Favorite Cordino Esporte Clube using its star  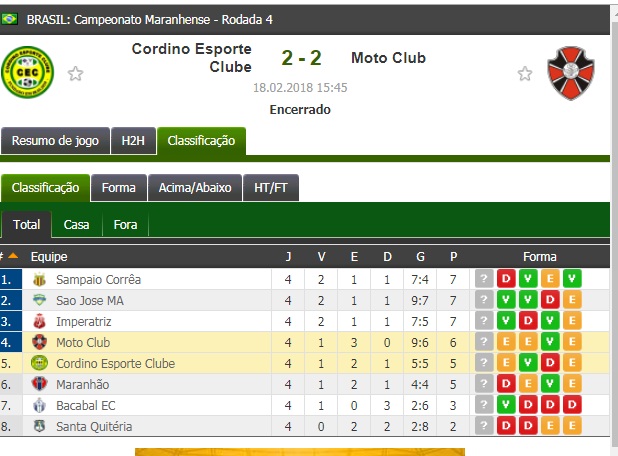[75, 74]
